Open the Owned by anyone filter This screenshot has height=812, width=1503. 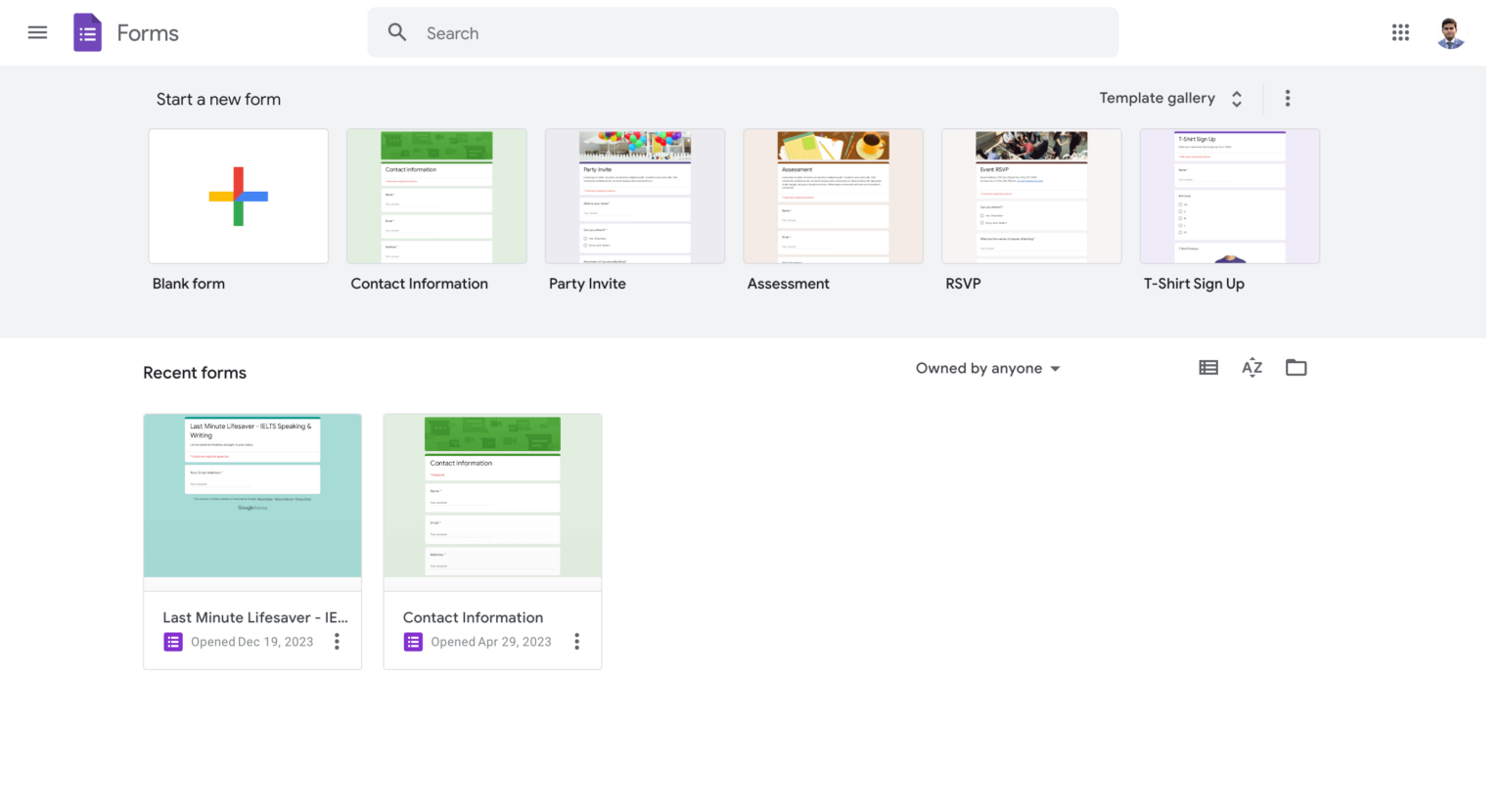click(x=986, y=368)
